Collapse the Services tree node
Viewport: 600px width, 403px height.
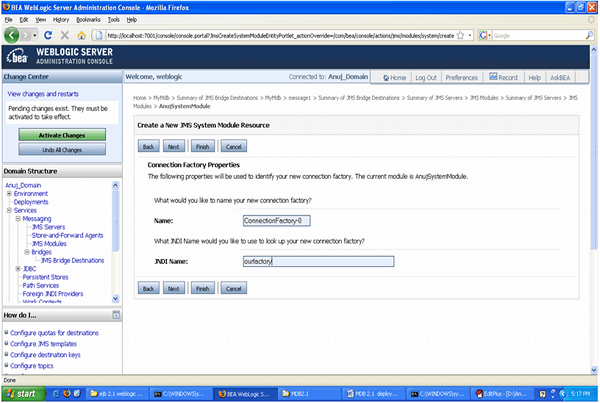pyautogui.click(x=9, y=210)
